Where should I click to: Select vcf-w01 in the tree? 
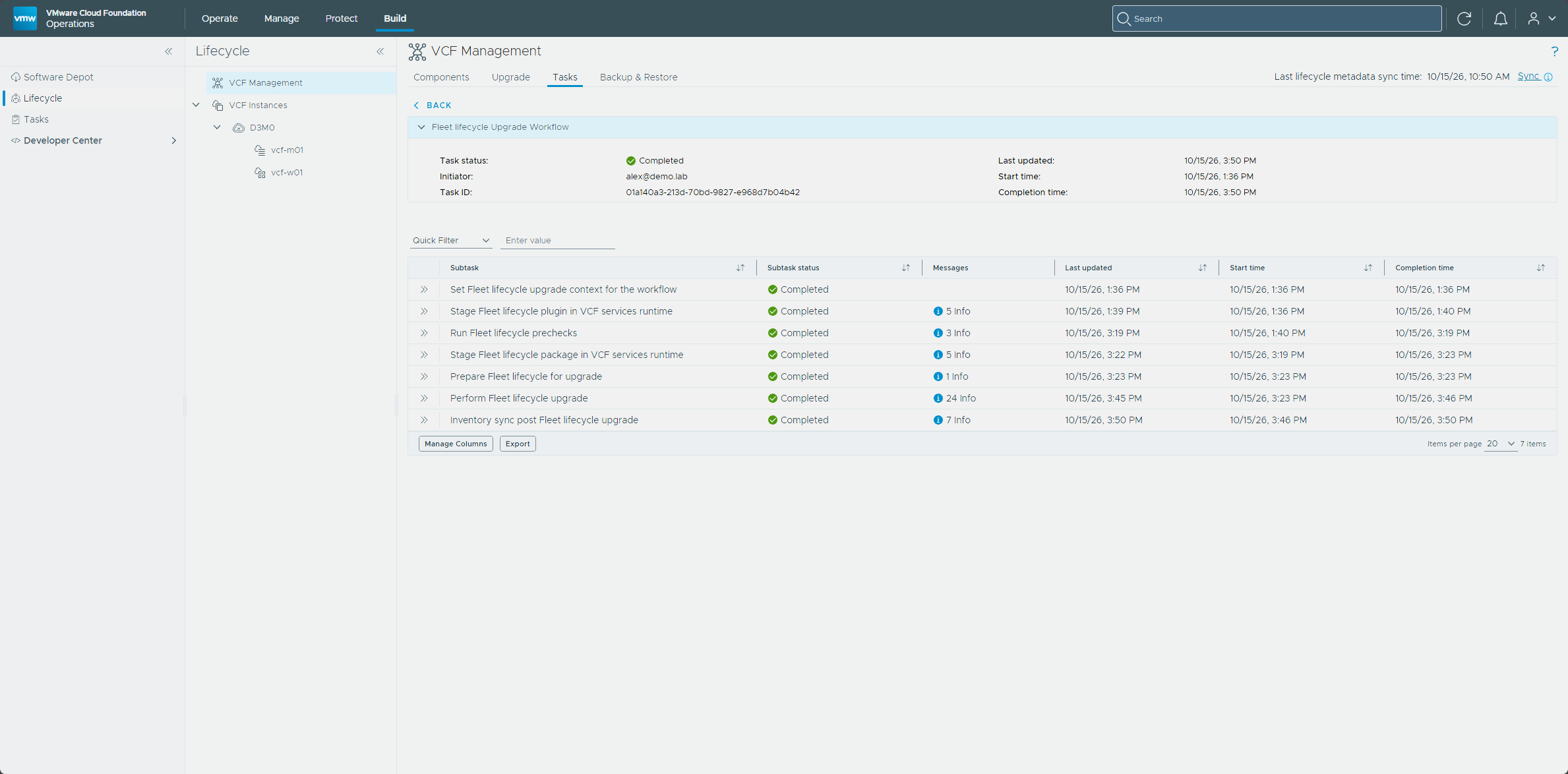point(287,172)
